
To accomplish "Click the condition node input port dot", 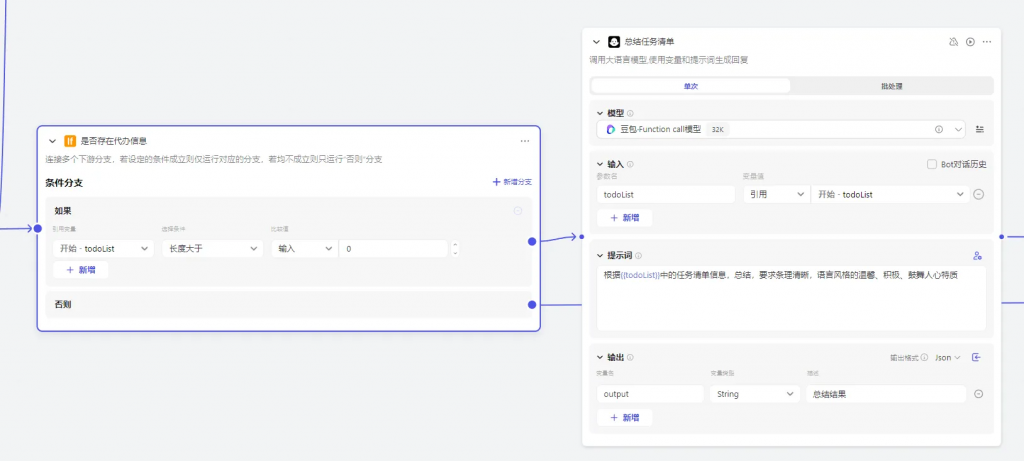I will point(37,229).
